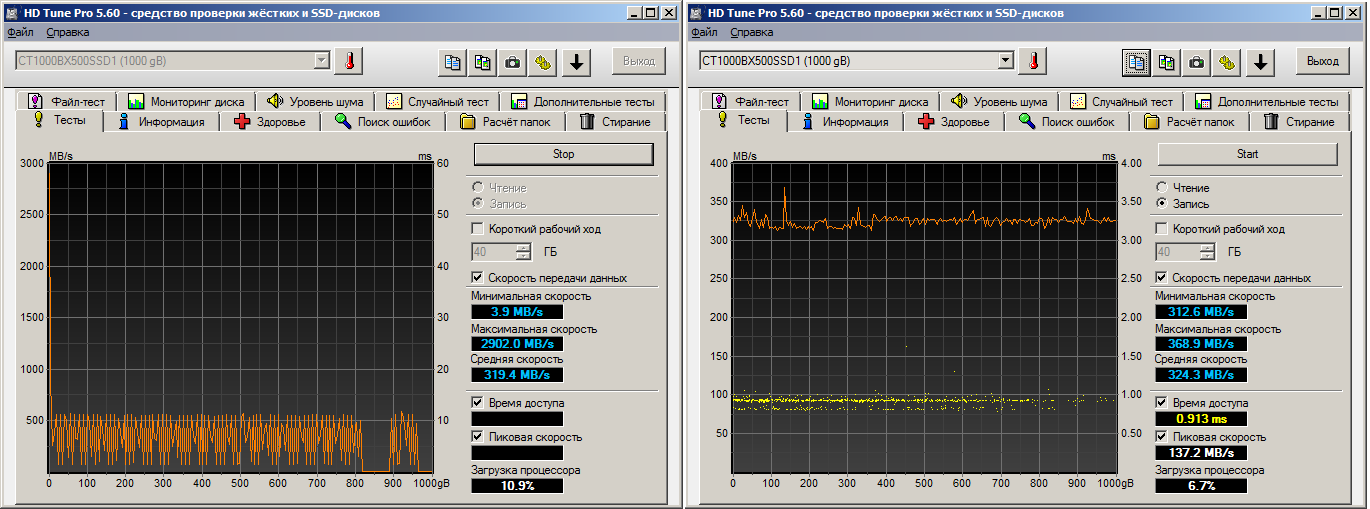Click the camera save-screenshot icon in right window
Image resolution: width=1370 pixels, height=509 pixels.
[1196, 62]
